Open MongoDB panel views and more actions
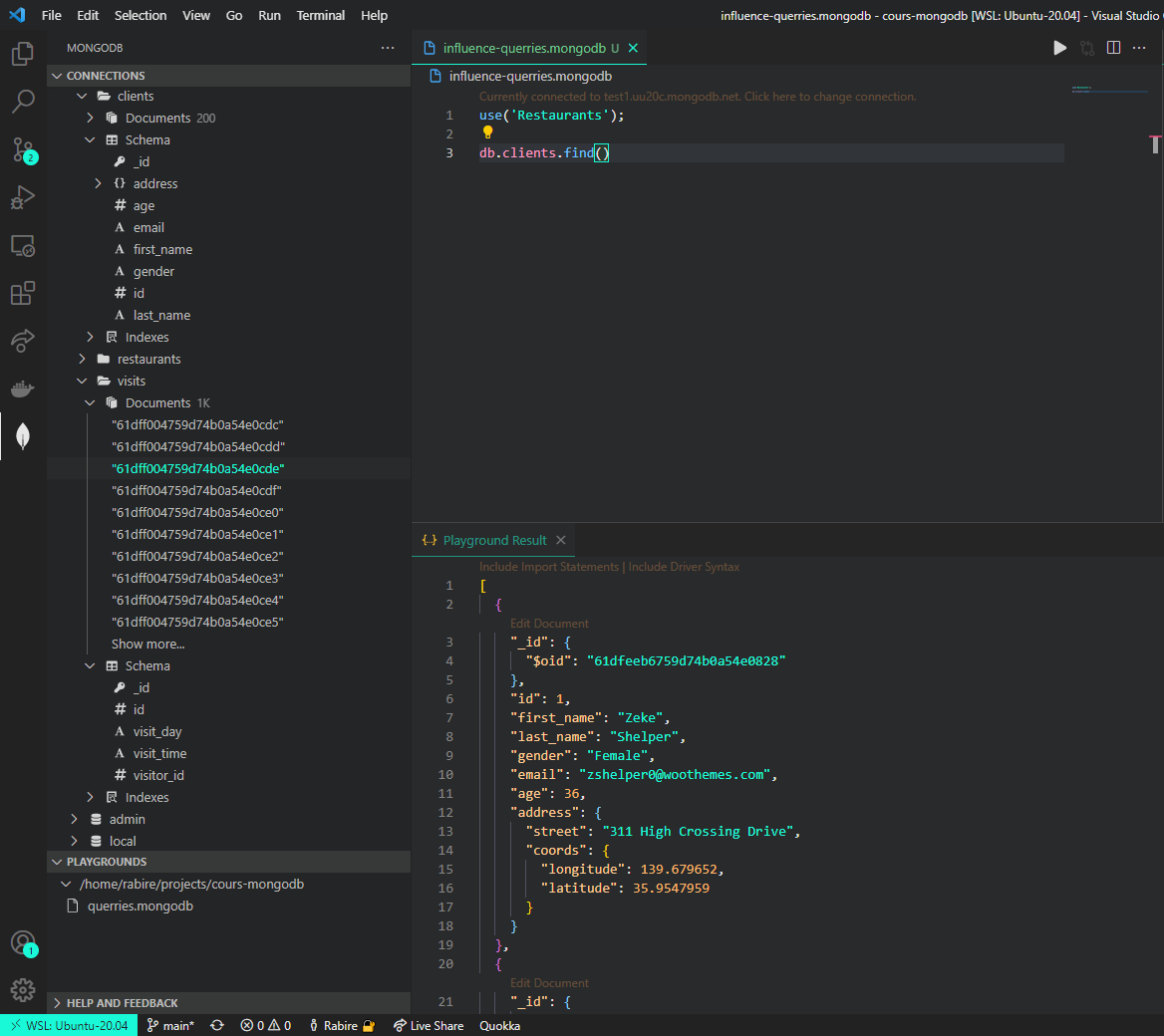1164x1036 pixels. [388, 48]
